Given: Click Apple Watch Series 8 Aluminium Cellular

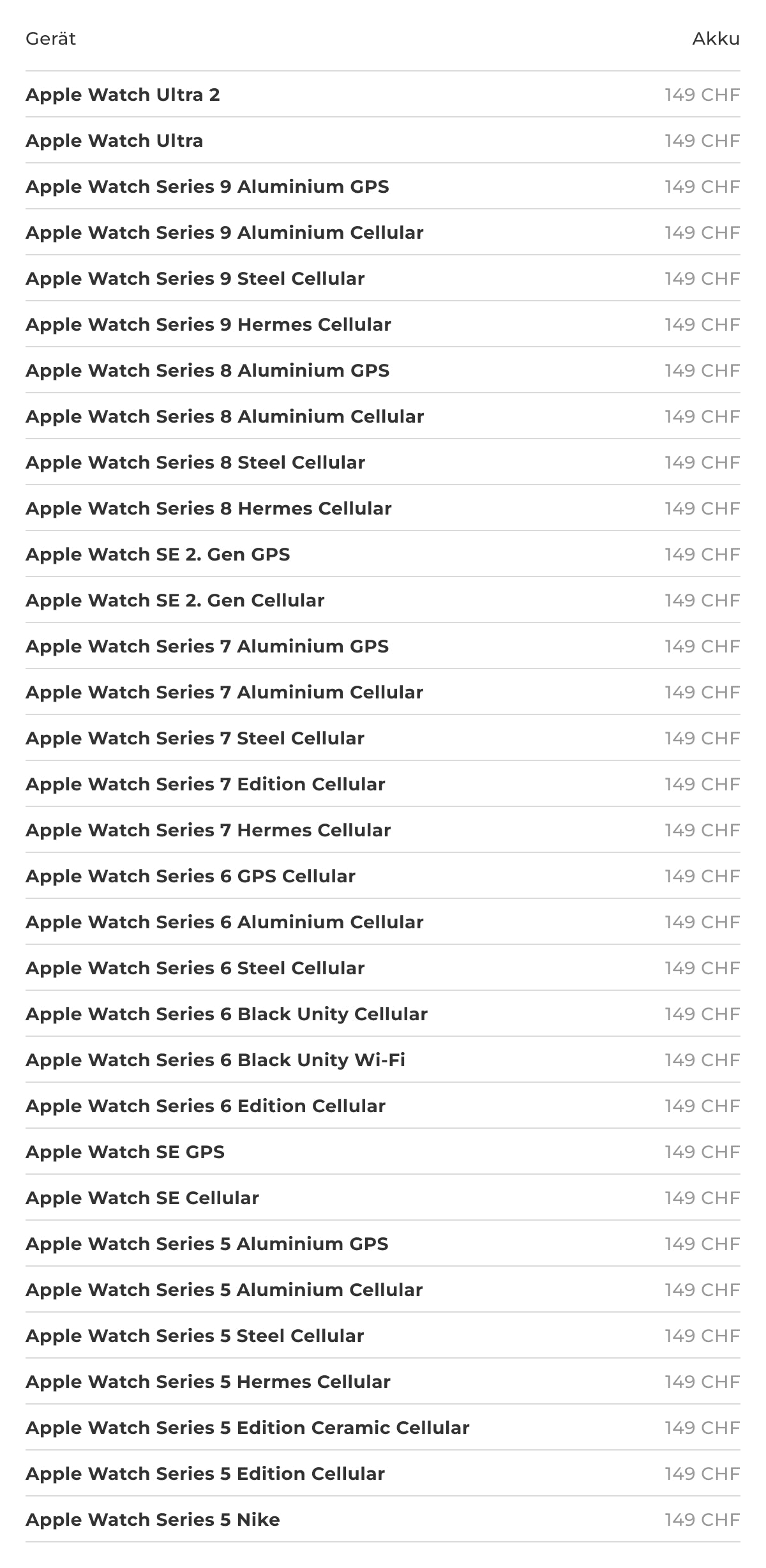Looking at the screenshot, I should click(x=225, y=416).
